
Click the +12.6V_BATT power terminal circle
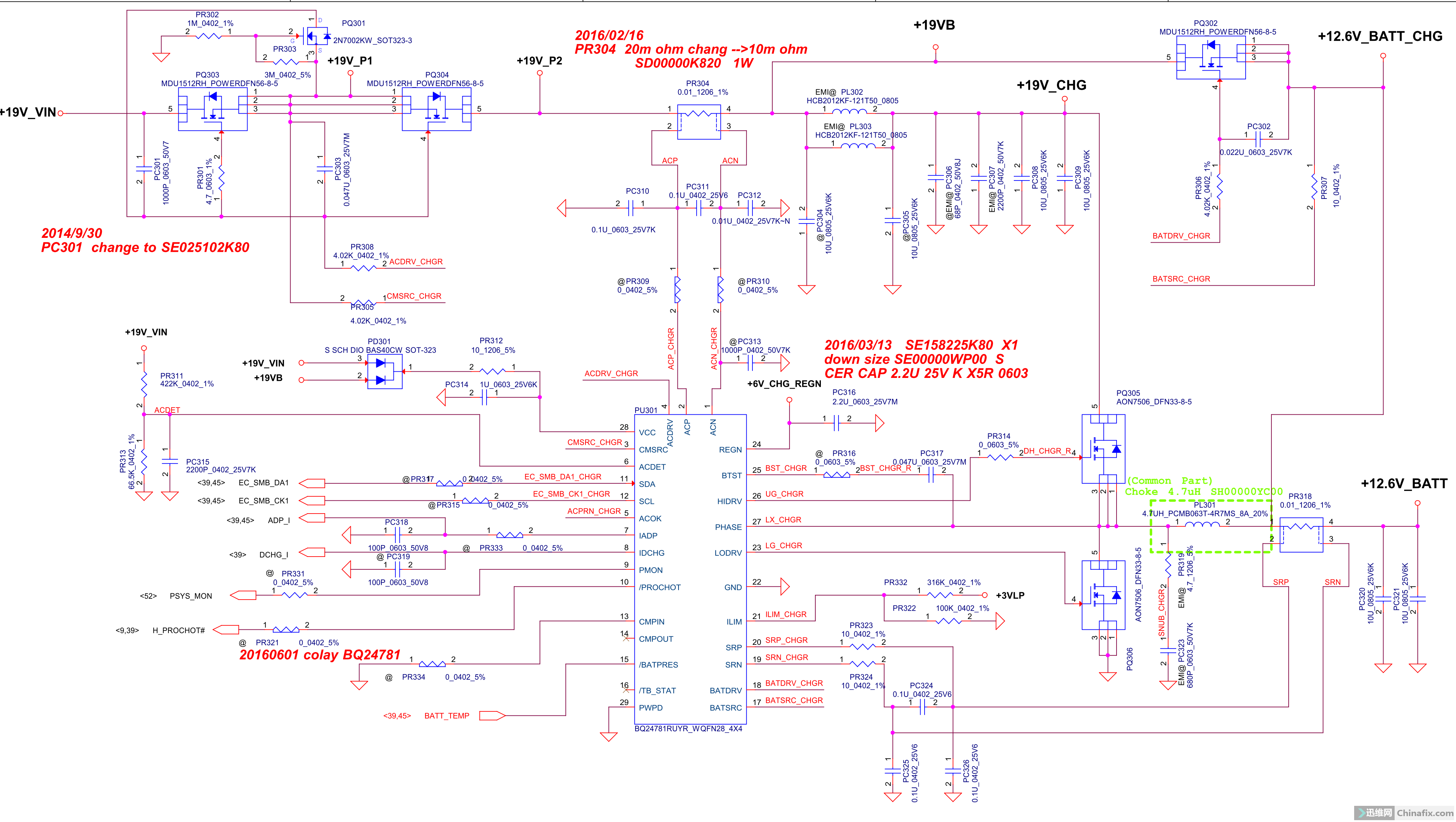tap(1417, 503)
